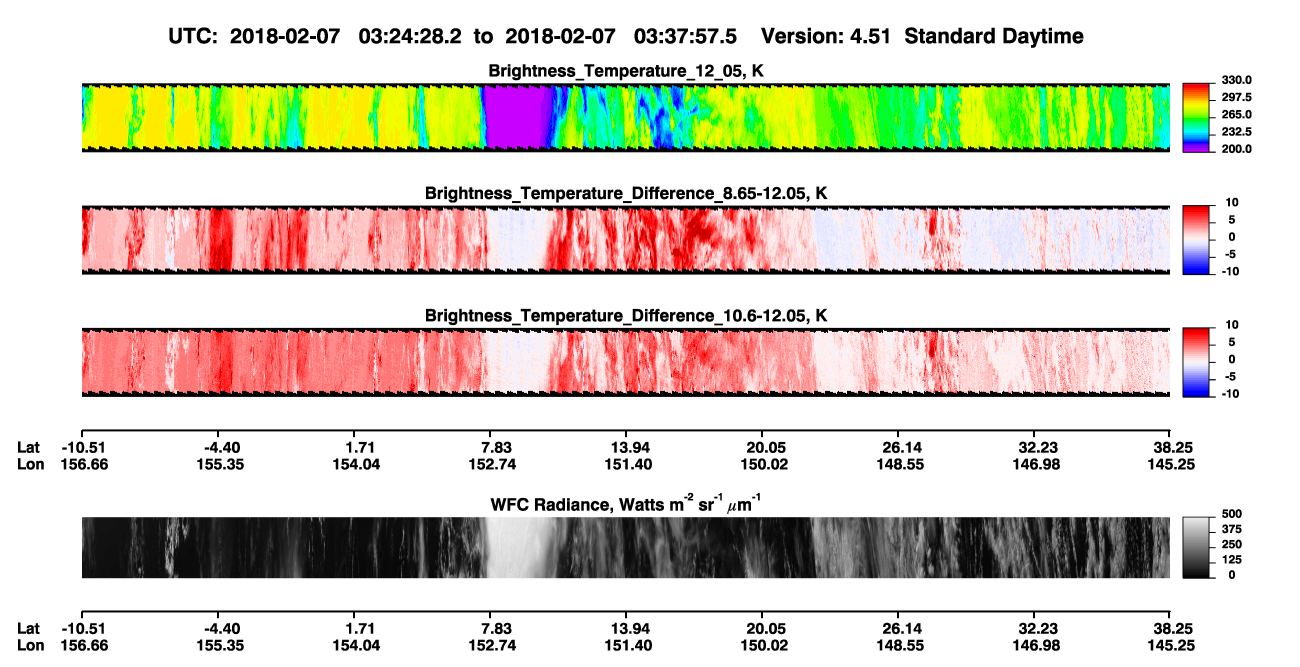Click the title 'Brightness_Temperature_12_05, K'
The width and height of the screenshot is (1300, 667).
click(627, 71)
